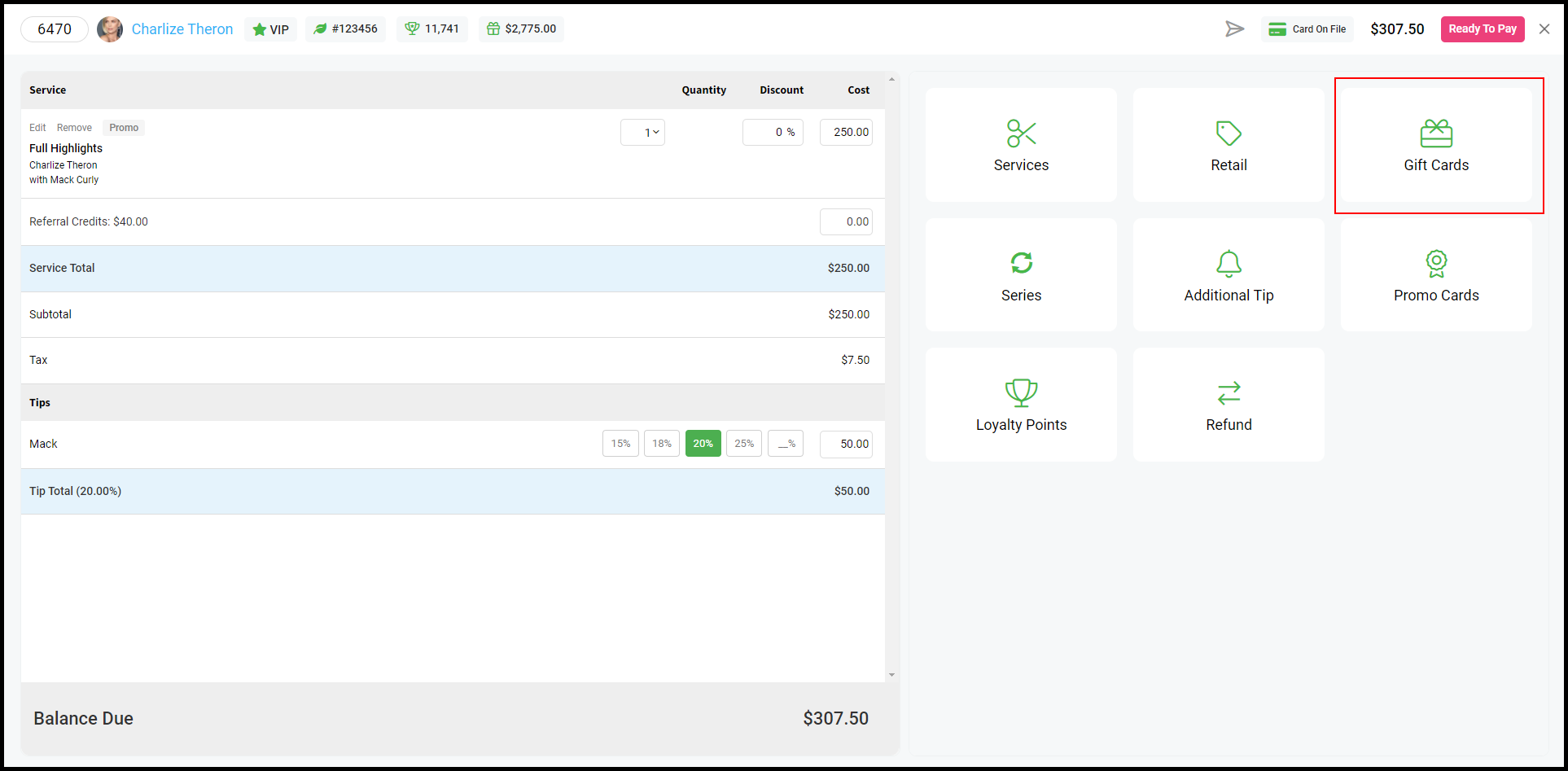Click the send paper-plane icon
Screen dimensions: 1568x771
click(x=1234, y=29)
